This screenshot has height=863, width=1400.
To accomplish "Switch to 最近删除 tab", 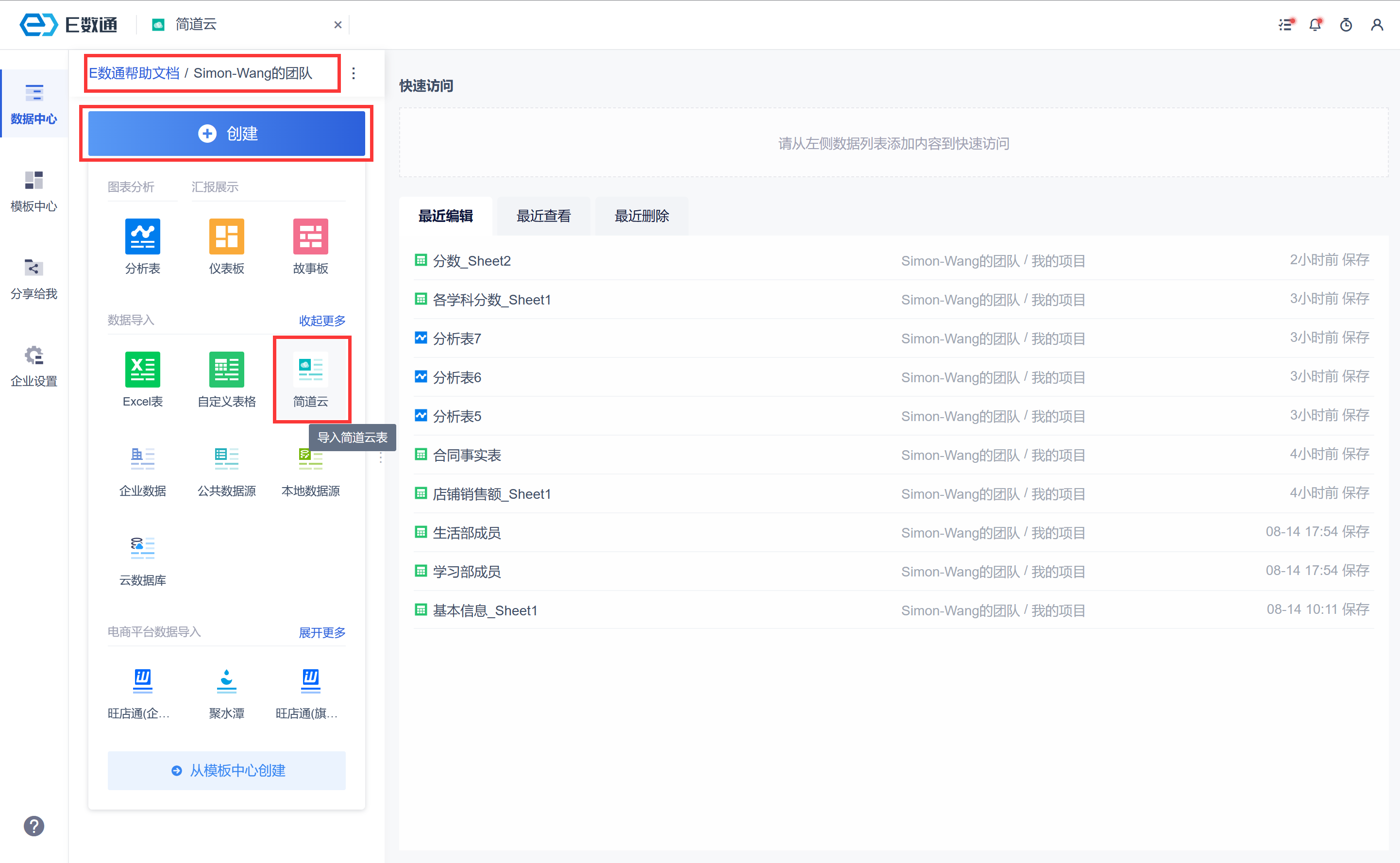I will pyautogui.click(x=641, y=216).
